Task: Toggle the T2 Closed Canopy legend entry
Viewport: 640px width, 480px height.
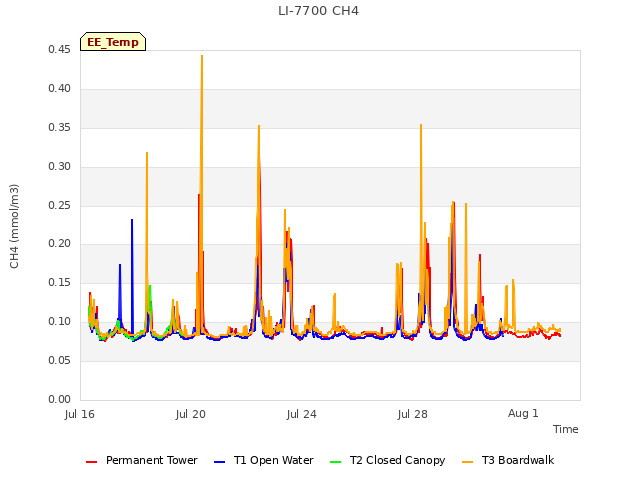Action: click(x=387, y=460)
